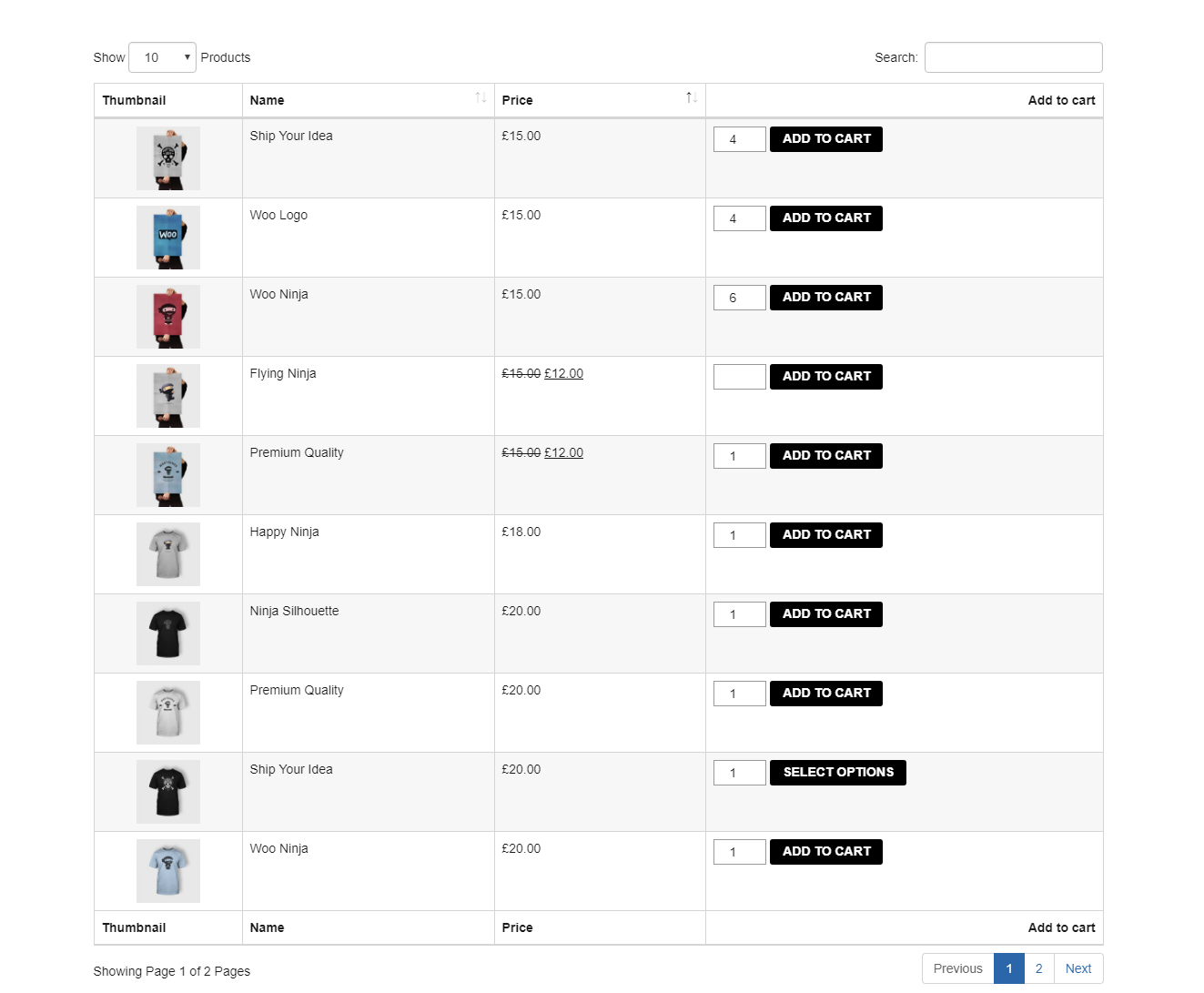Image resolution: width=1204 pixels, height=993 pixels.
Task: Click Select Options for Ship Your Idea
Action: pos(838,773)
